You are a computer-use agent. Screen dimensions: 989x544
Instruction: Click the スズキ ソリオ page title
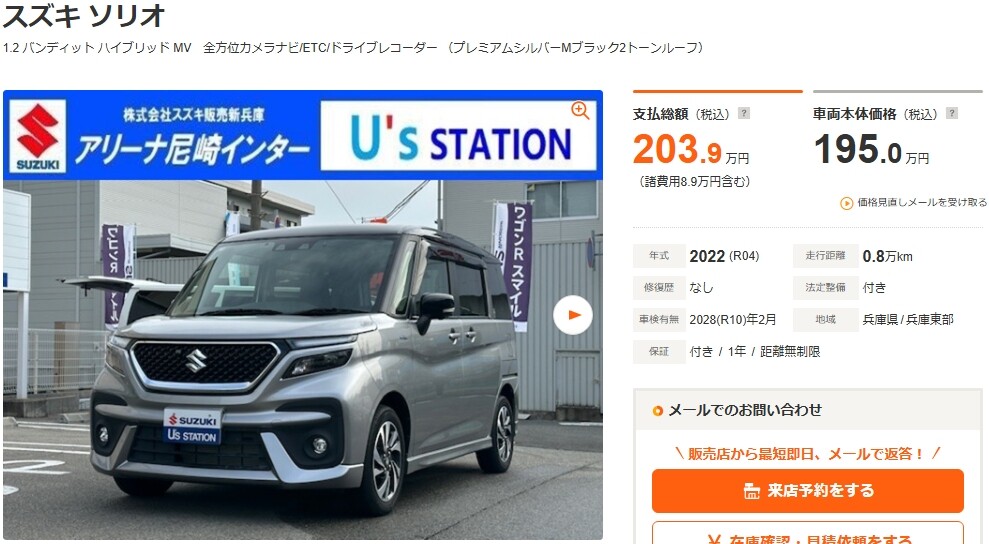coord(85,15)
